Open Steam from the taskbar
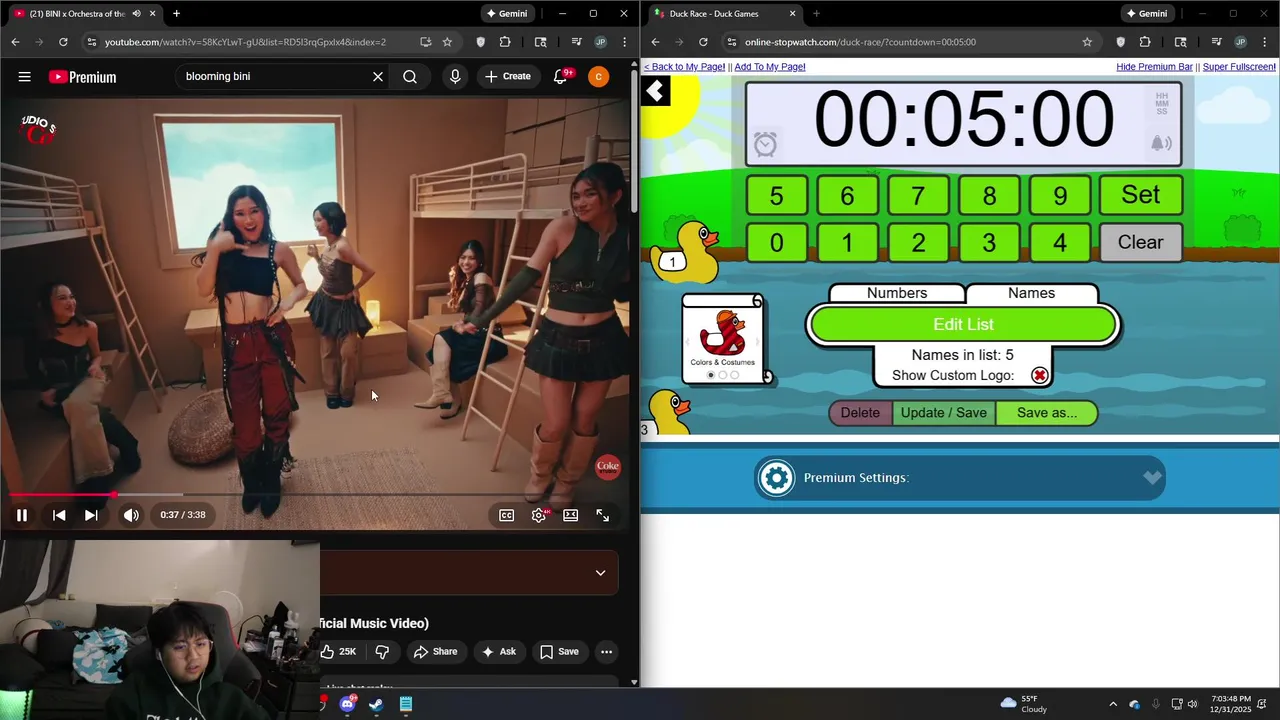 click(376, 704)
